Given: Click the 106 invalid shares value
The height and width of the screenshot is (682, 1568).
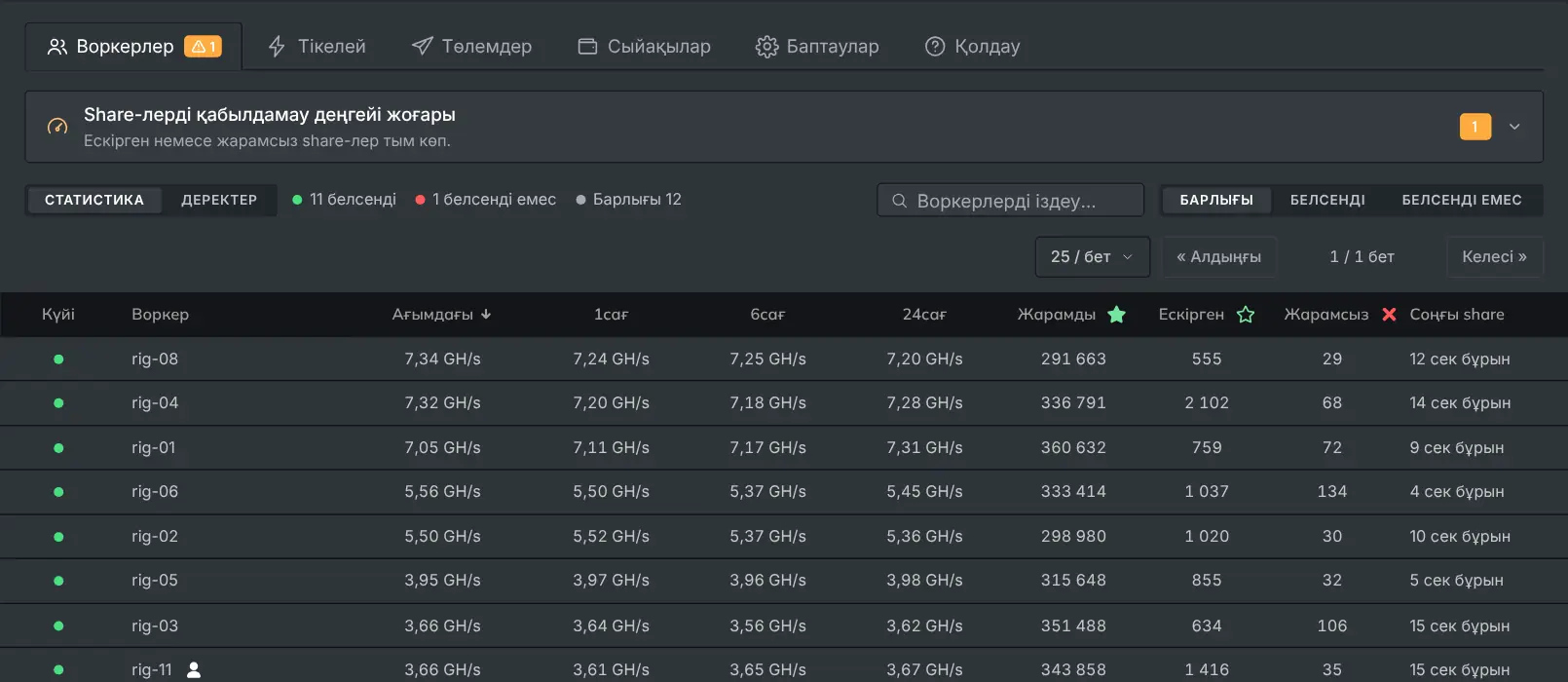Looking at the screenshot, I should [1332, 625].
